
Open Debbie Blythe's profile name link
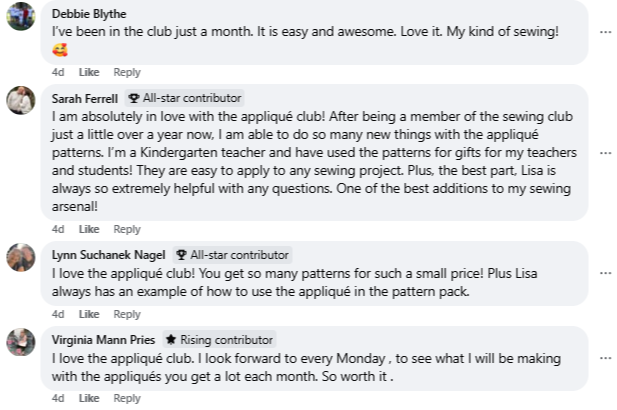coord(87,15)
